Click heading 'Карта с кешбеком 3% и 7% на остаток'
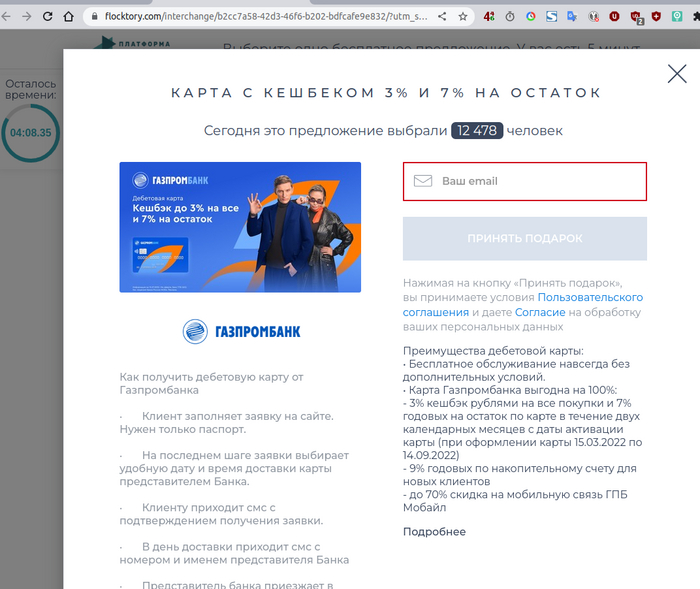This screenshot has height=589, width=700. click(387, 92)
